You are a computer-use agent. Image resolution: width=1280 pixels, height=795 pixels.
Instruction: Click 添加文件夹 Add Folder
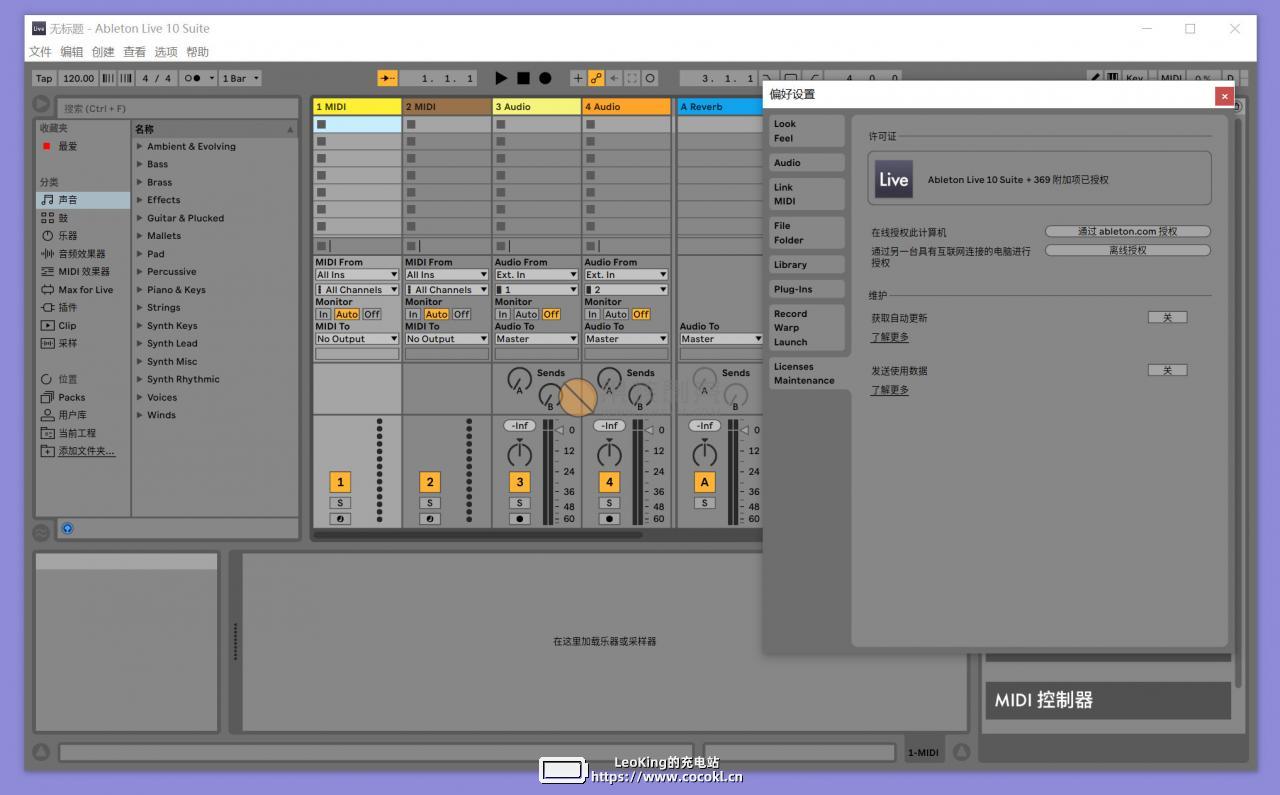83,451
